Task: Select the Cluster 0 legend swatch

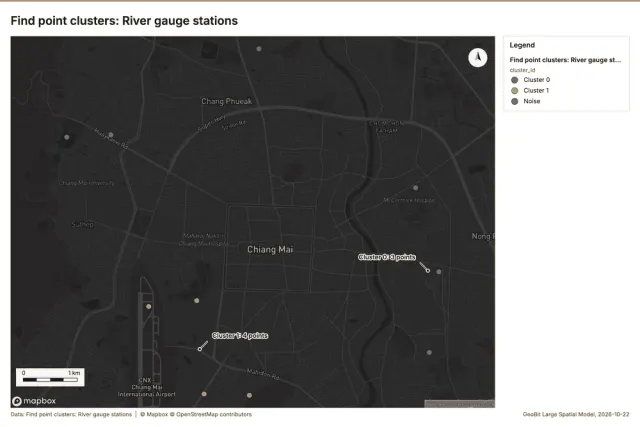Action: (x=515, y=80)
